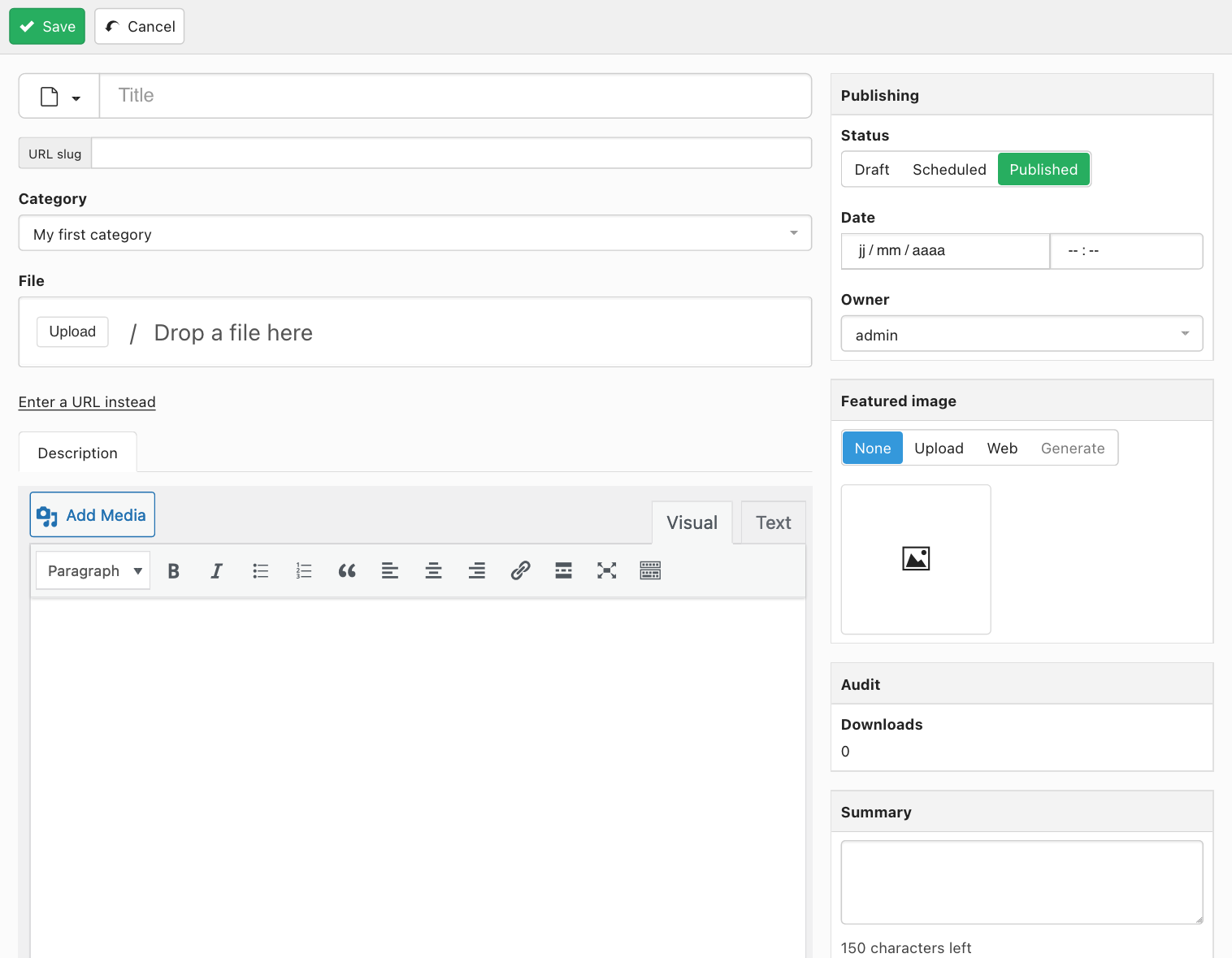
Task: Select the Description tab
Action: pos(78,453)
